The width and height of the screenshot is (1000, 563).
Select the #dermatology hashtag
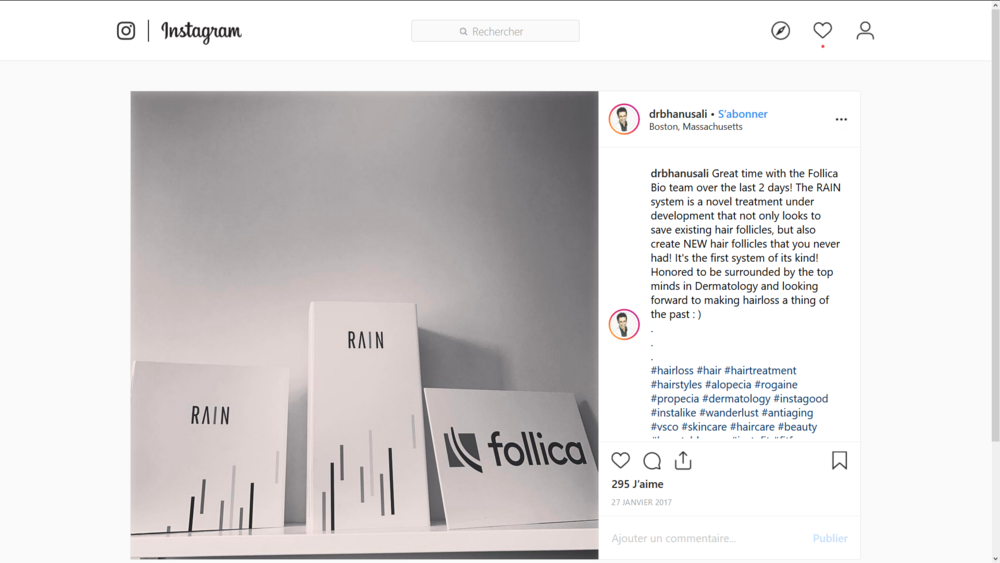coord(736,398)
